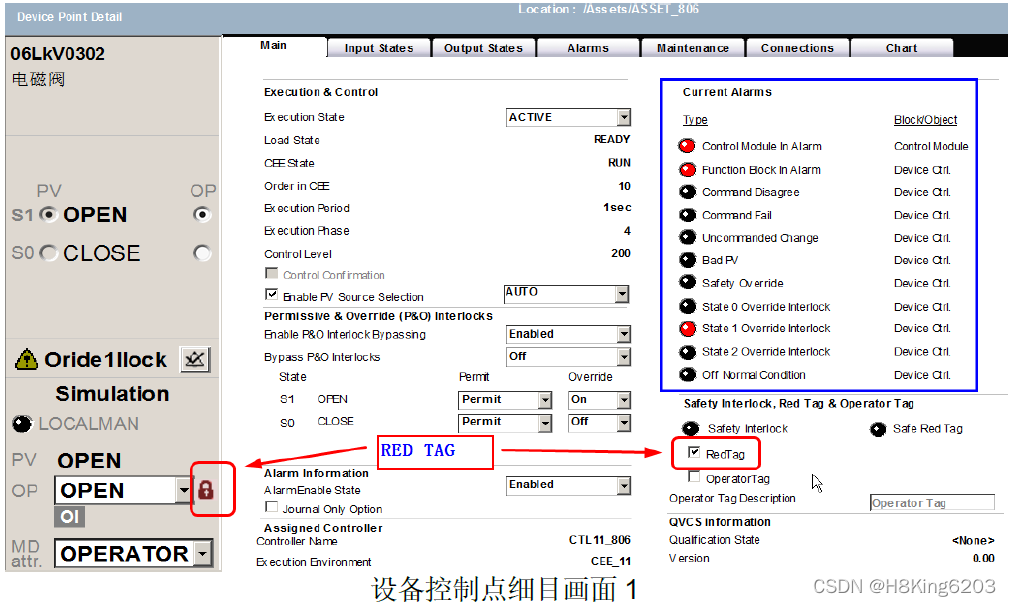The image size is (1011, 606).
Task: Switch to the Output States tab
Action: [x=484, y=48]
